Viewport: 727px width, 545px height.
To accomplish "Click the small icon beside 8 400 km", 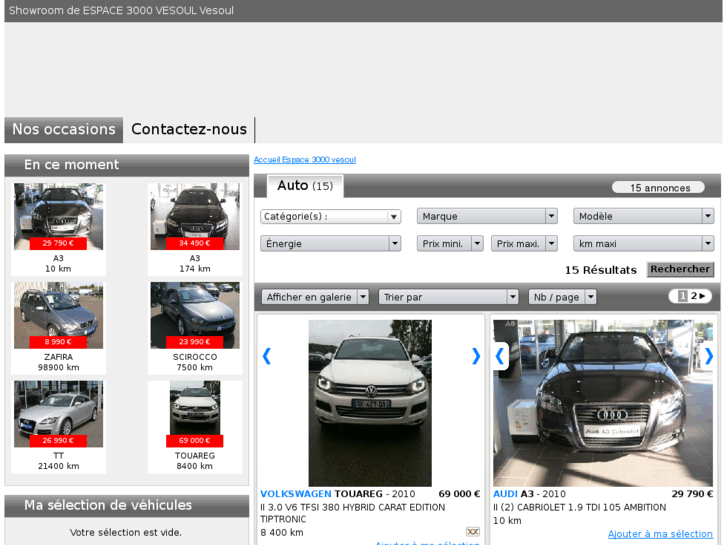I will pyautogui.click(x=472, y=532).
